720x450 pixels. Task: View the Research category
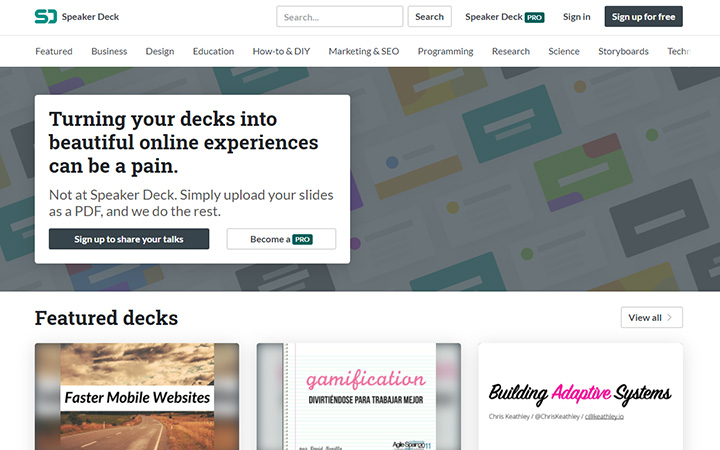click(510, 51)
